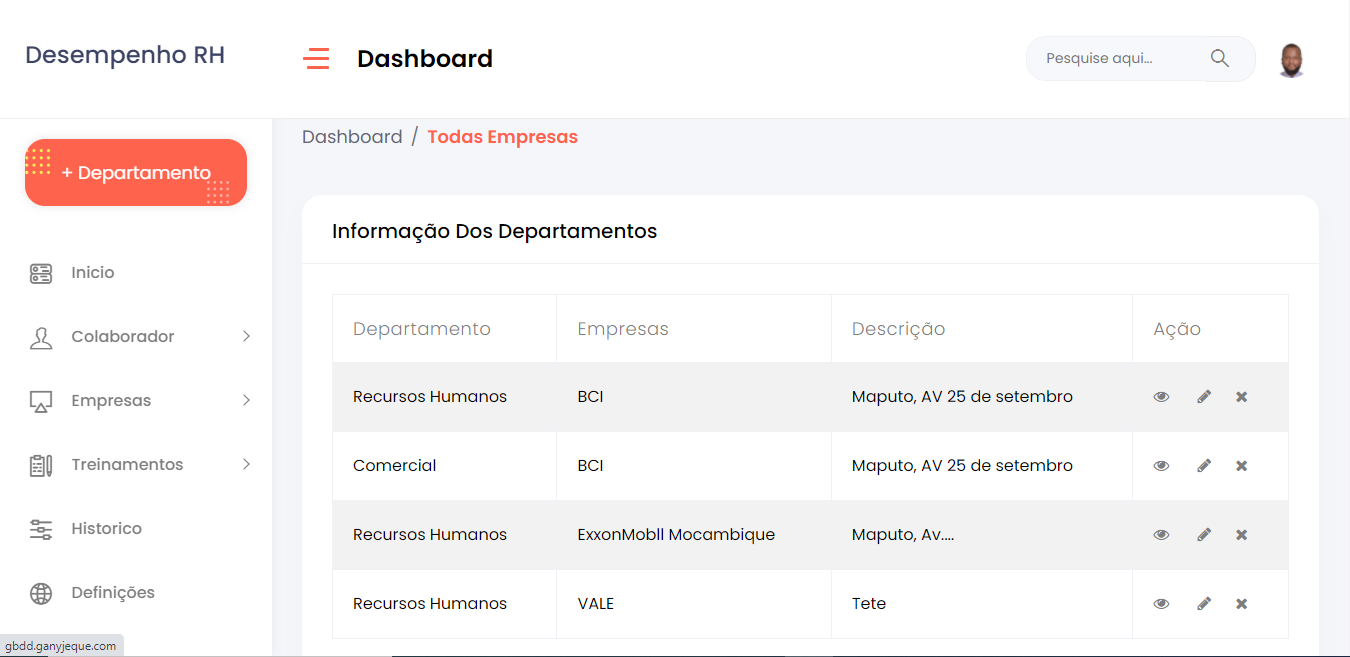1350x657 pixels.
Task: View details of the Comercial row
Action: pos(1161,466)
